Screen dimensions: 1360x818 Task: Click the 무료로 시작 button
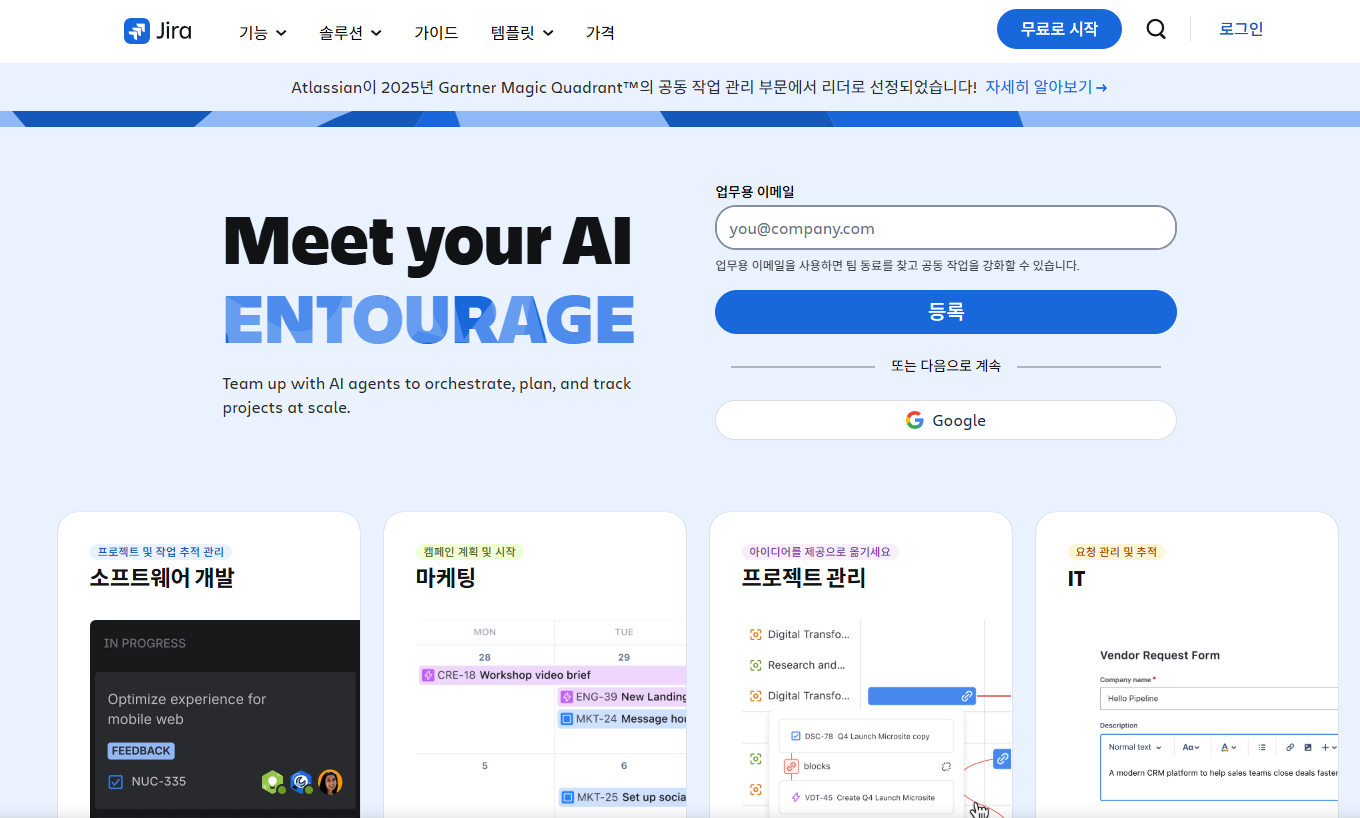tap(1059, 29)
